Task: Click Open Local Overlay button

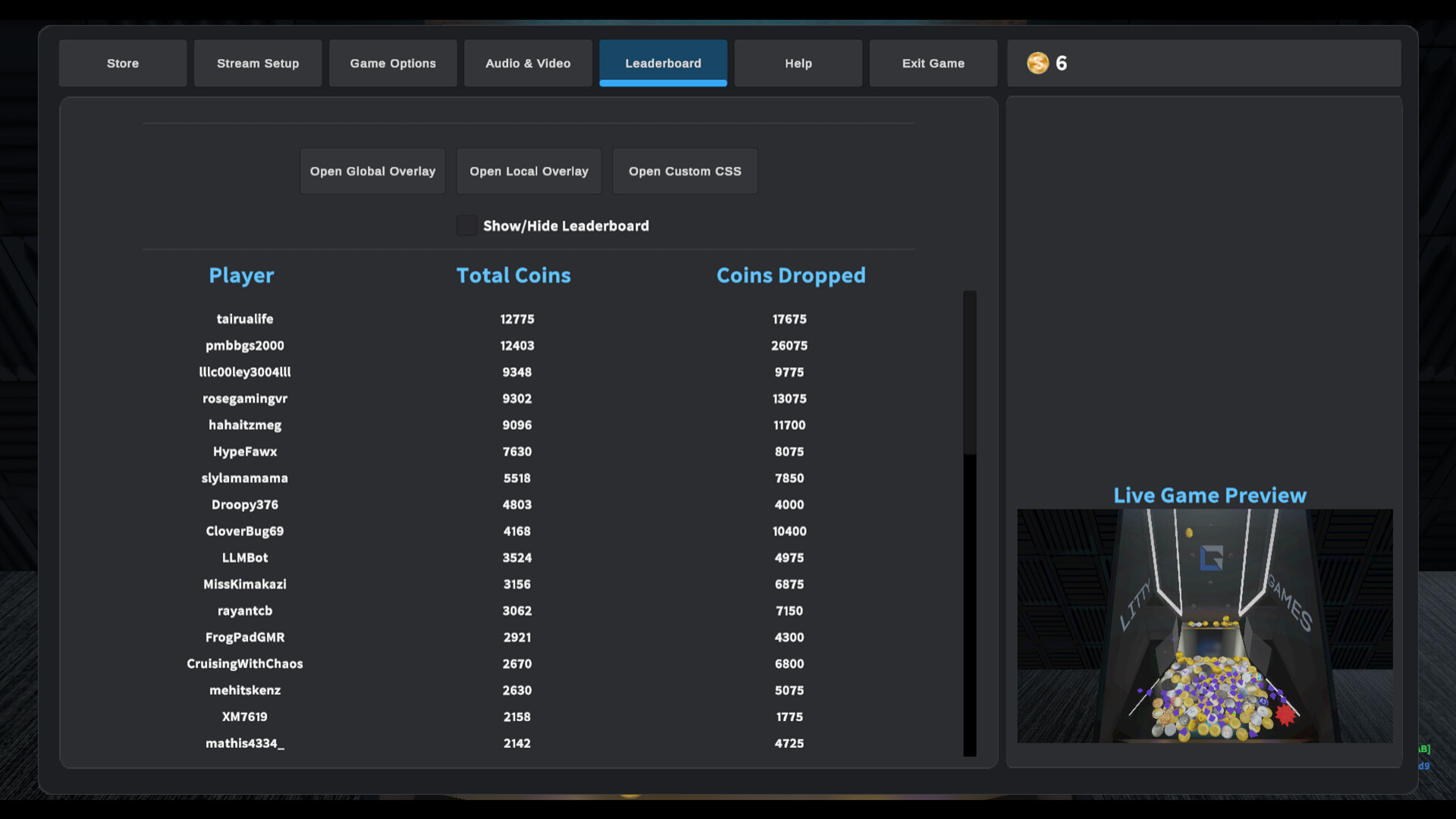Action: 529,171
